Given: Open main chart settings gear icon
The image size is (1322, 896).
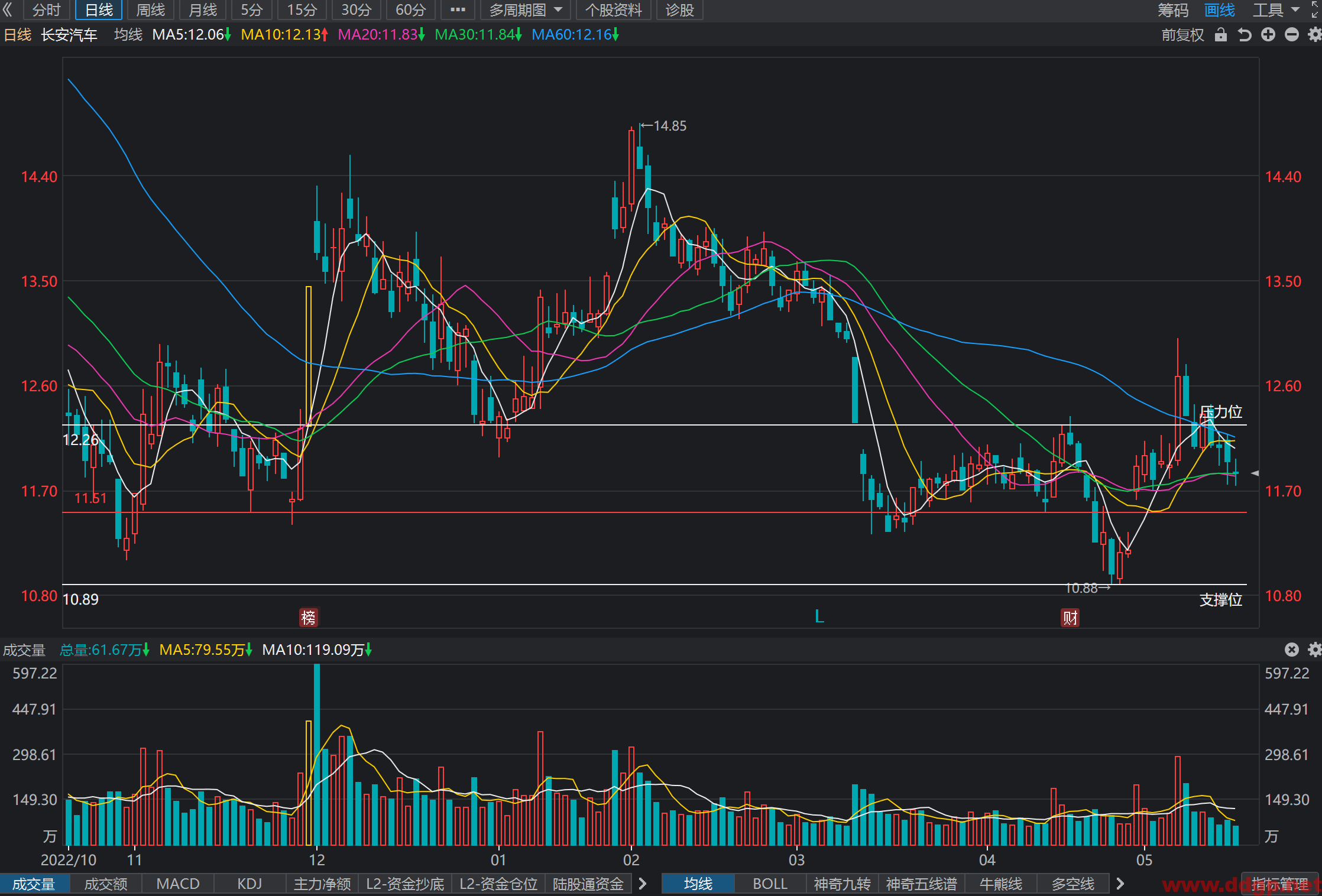Looking at the screenshot, I should [x=1314, y=35].
